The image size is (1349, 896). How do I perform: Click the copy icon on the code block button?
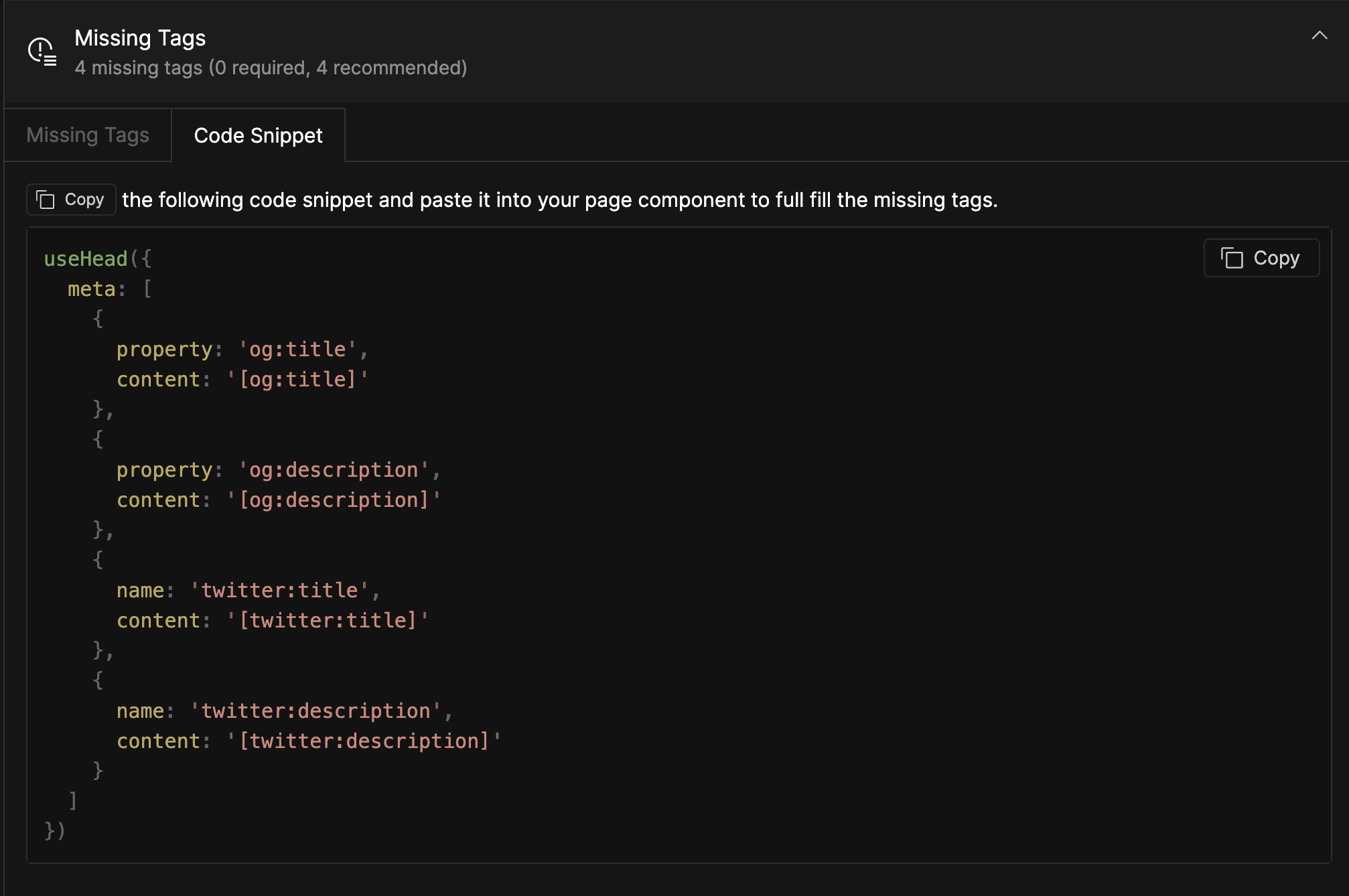[x=1232, y=257]
